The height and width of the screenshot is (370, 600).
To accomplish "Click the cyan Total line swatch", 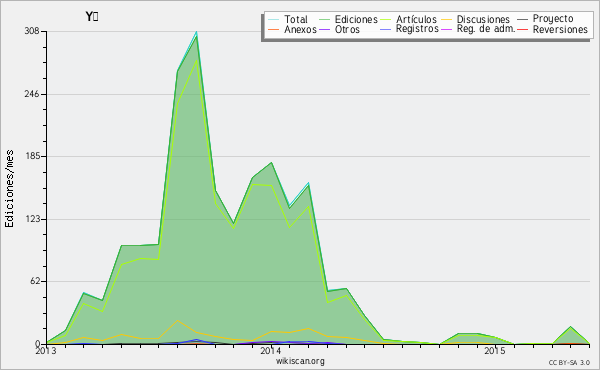I will (274, 20).
